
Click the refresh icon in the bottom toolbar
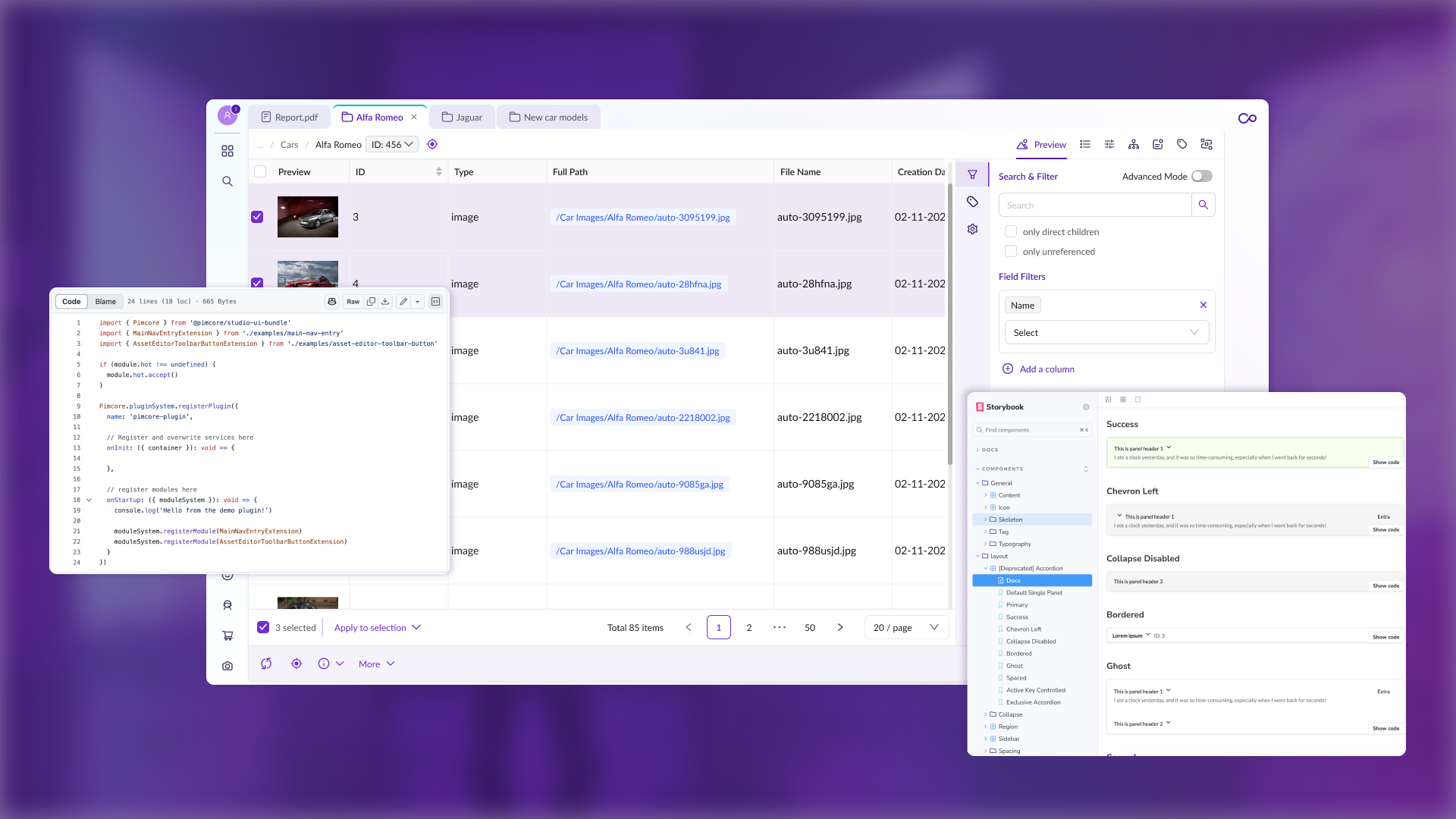point(266,664)
